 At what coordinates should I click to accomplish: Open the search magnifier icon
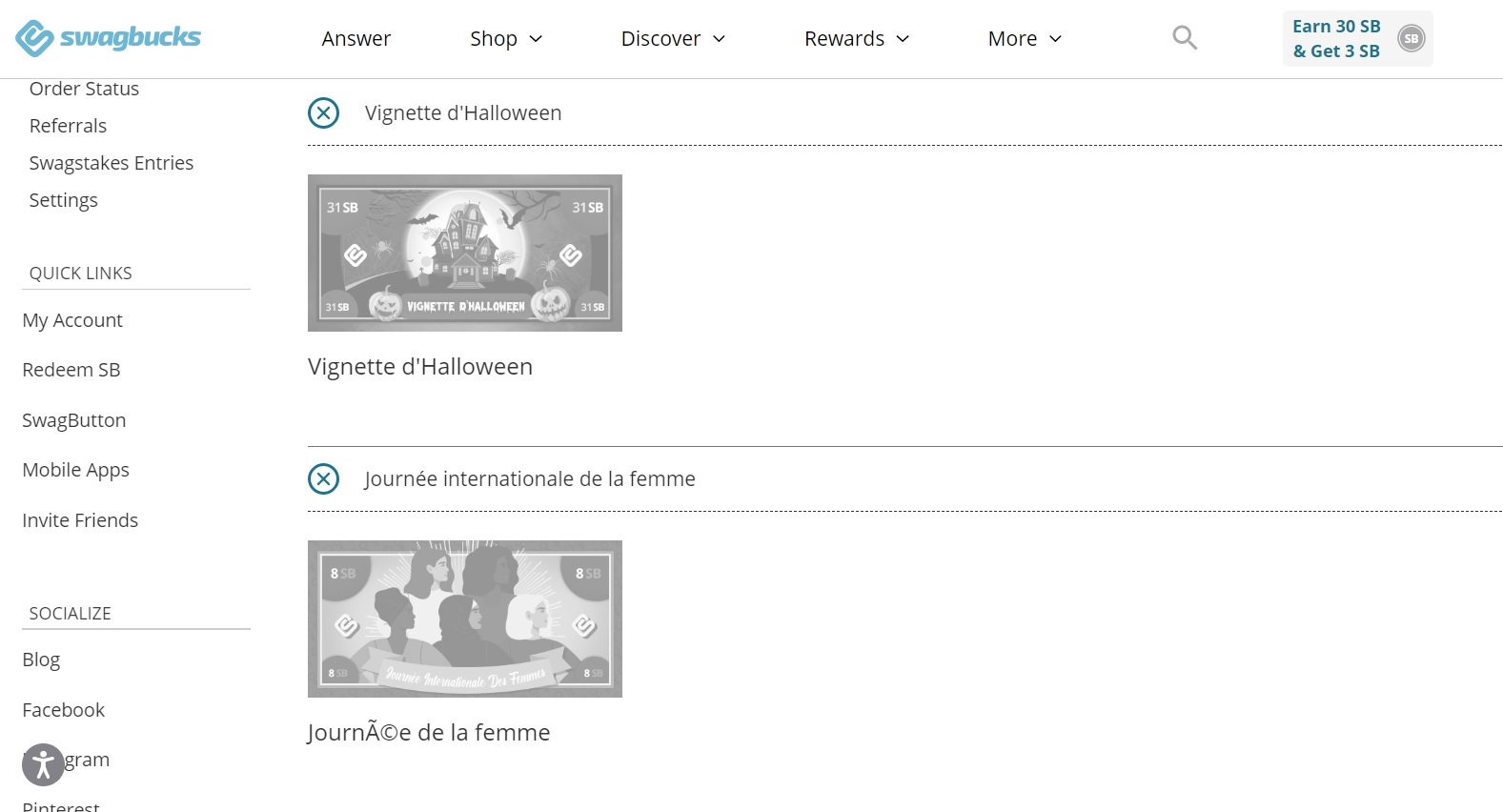tap(1184, 38)
